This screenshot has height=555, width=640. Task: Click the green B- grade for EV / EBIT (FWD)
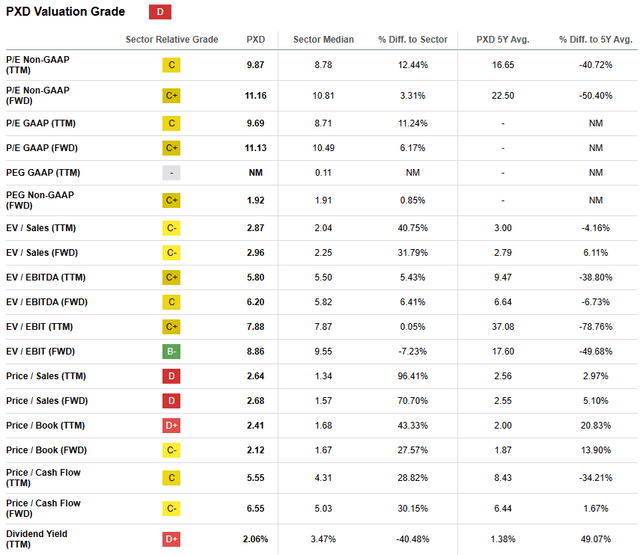pos(173,351)
